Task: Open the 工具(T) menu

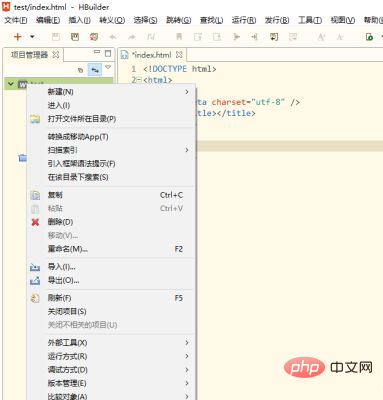Action: click(x=310, y=20)
